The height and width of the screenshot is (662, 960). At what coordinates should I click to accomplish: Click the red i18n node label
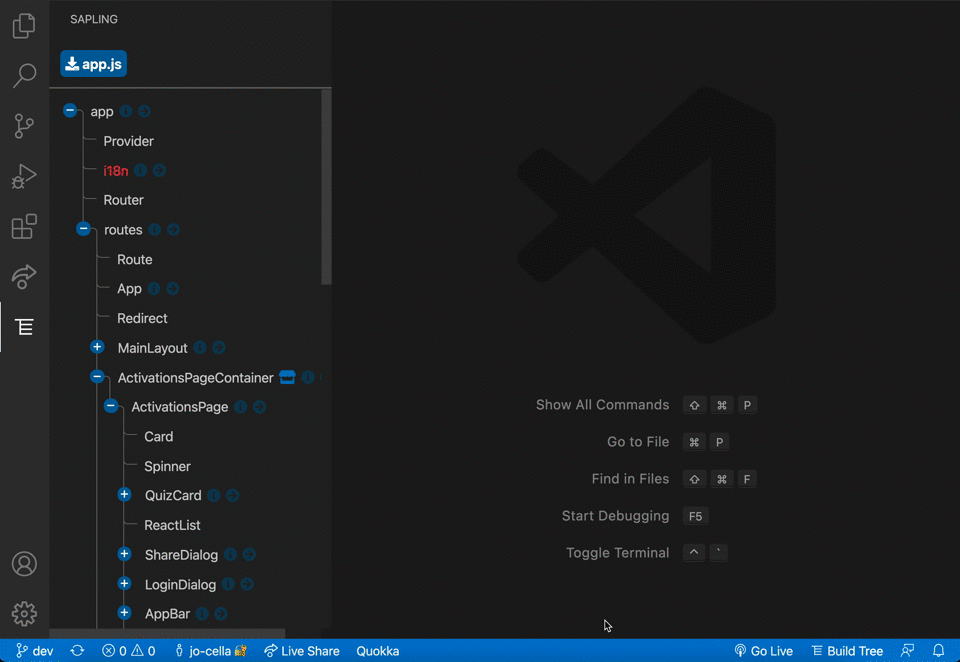pyautogui.click(x=116, y=170)
